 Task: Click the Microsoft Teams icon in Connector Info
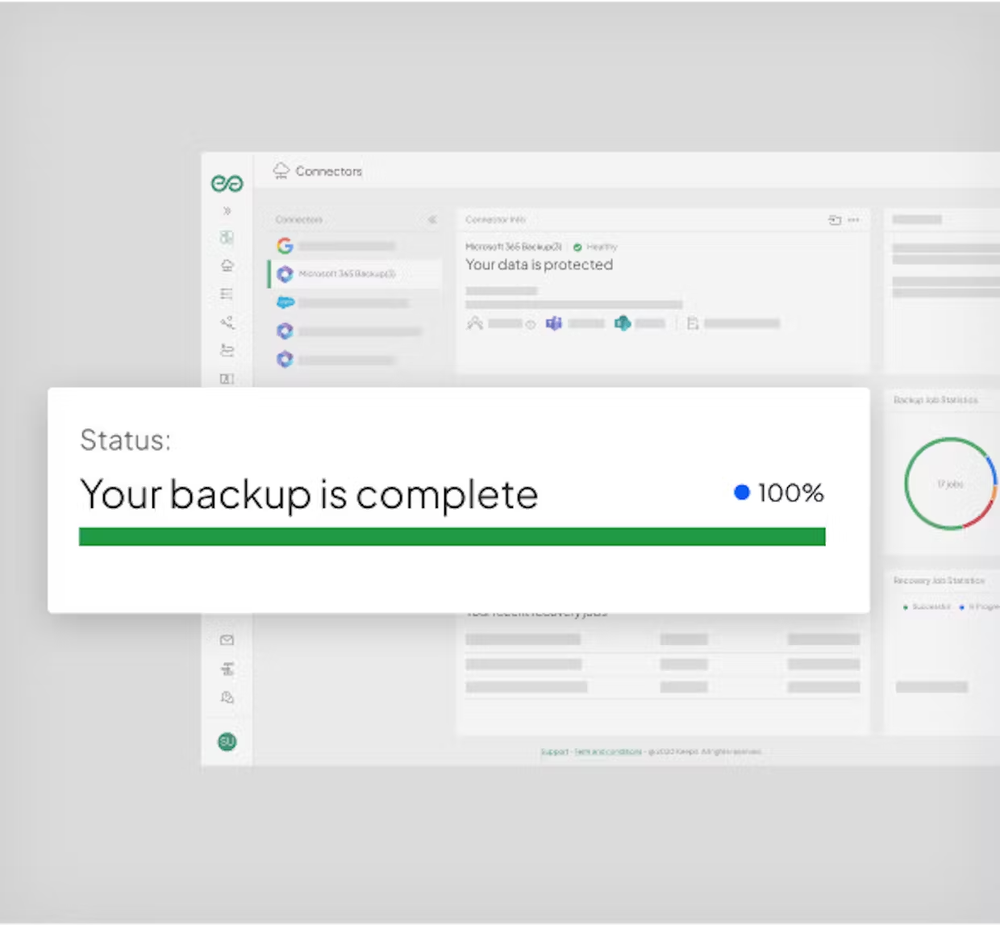click(554, 322)
